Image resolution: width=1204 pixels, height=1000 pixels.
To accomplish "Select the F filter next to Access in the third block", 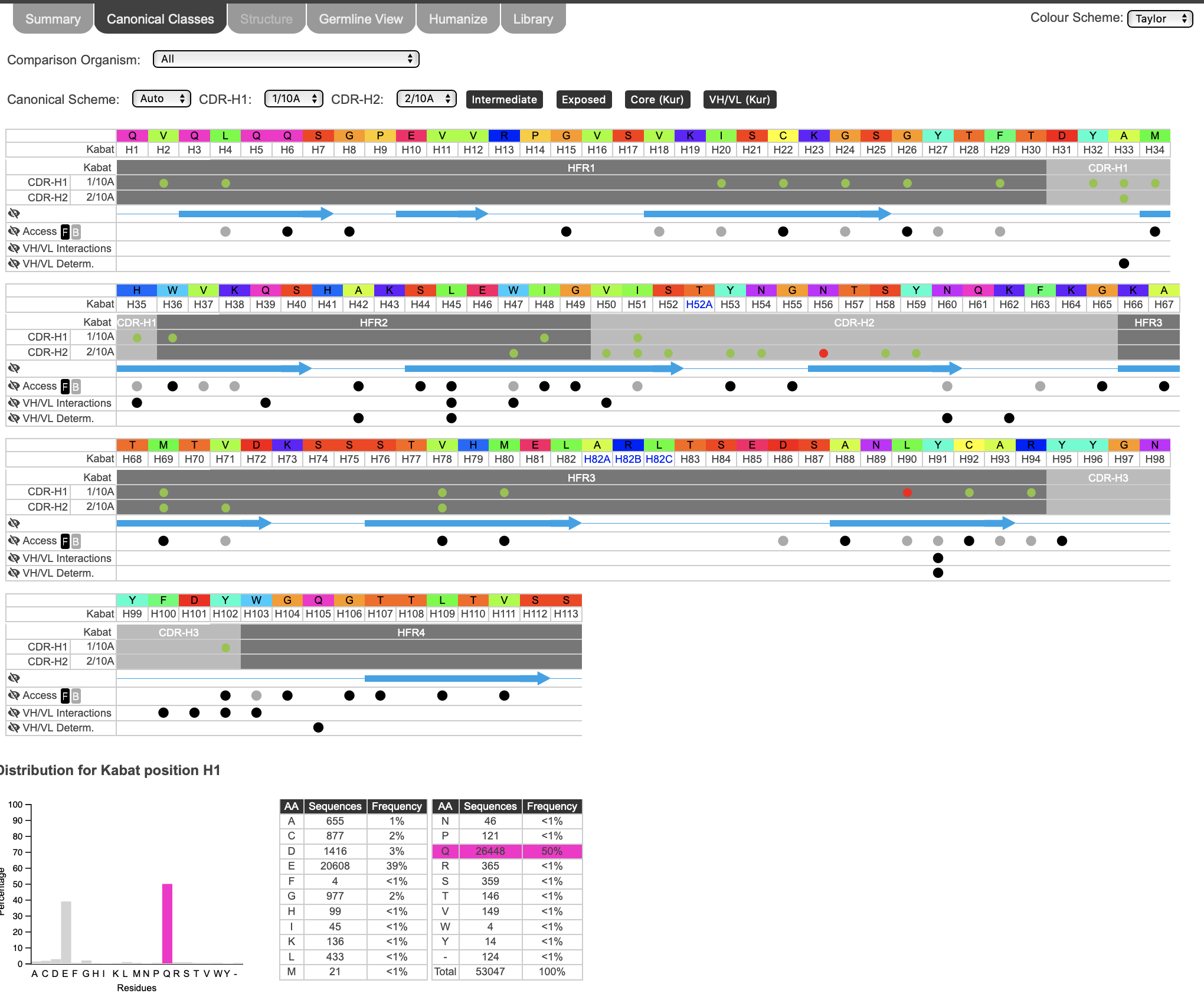I will point(65,541).
